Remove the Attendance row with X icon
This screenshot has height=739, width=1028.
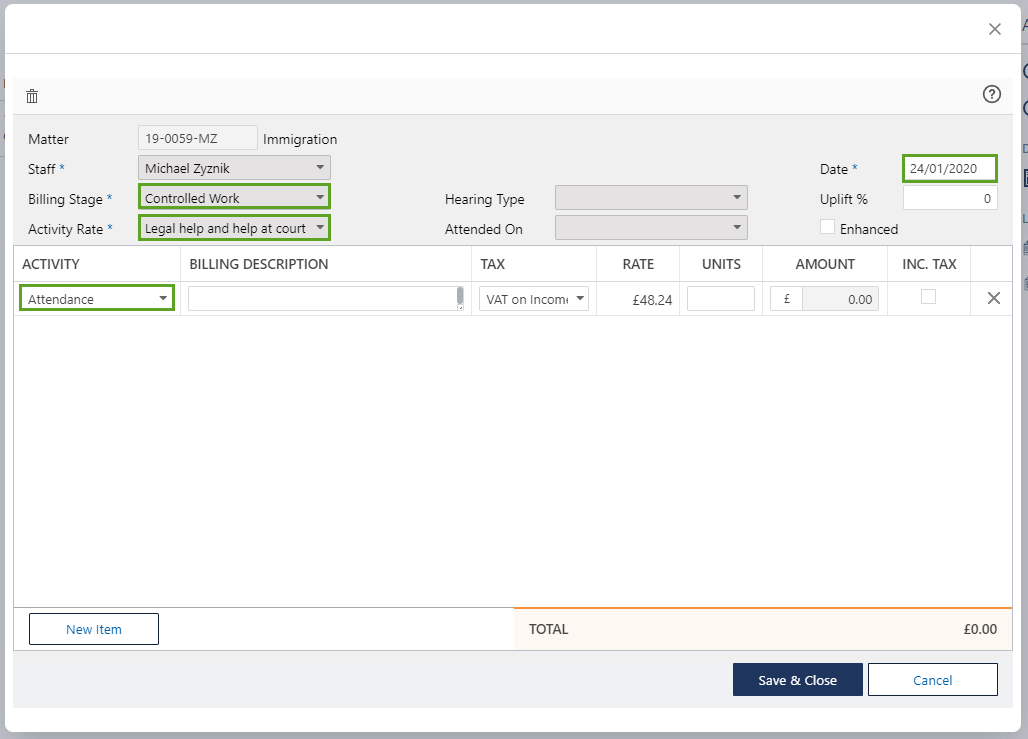tap(993, 298)
